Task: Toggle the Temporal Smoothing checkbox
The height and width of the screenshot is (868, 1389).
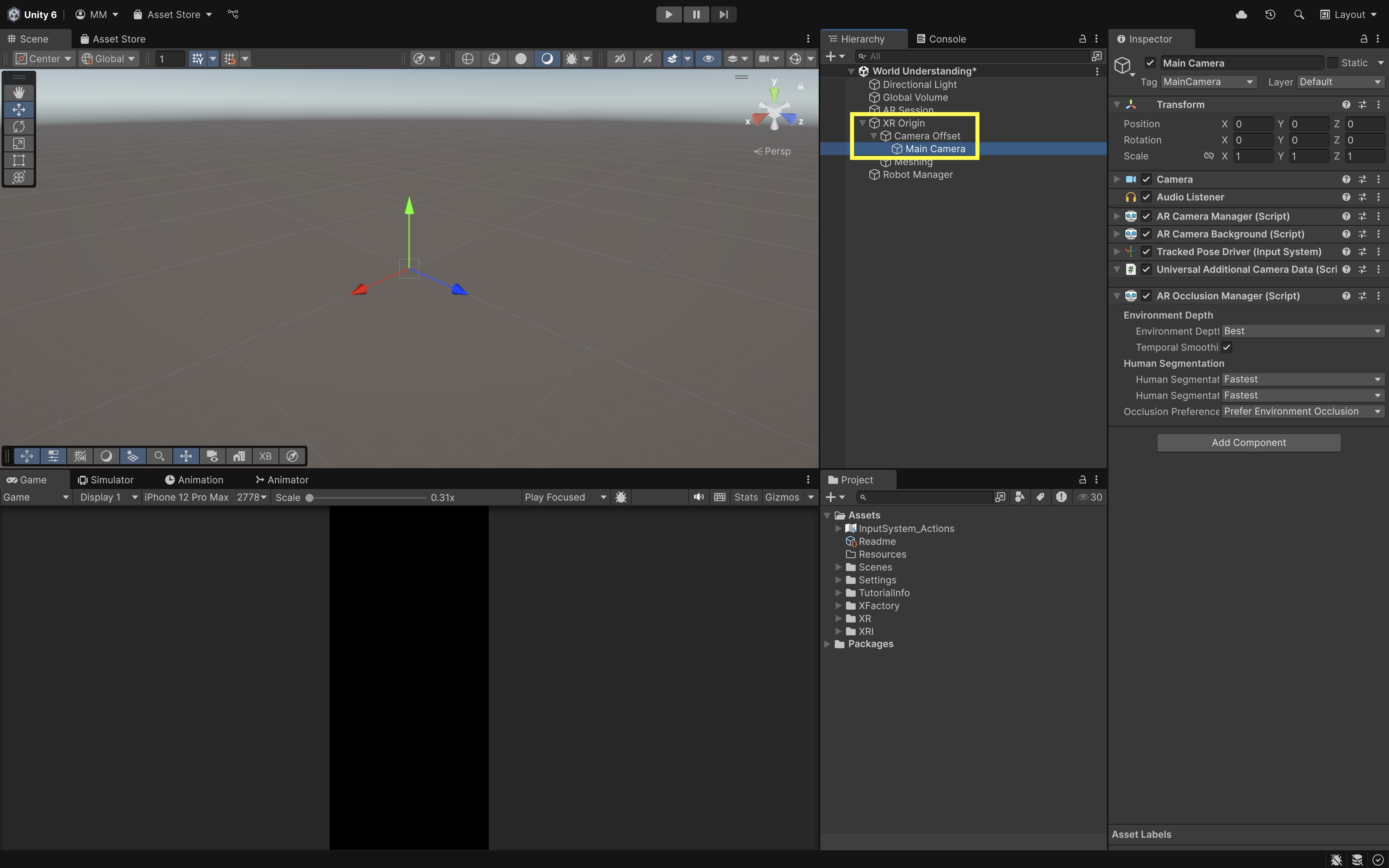Action: point(1227,347)
